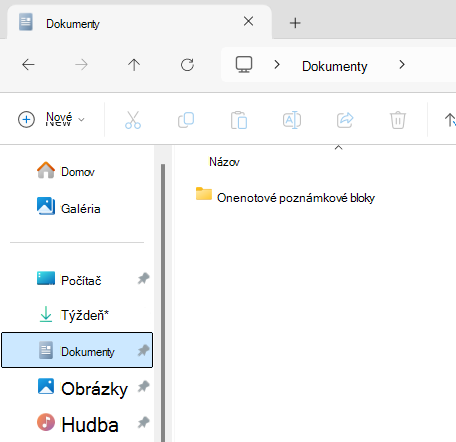Sort by the Názov column header
456x442 pixels.
pyautogui.click(x=224, y=162)
